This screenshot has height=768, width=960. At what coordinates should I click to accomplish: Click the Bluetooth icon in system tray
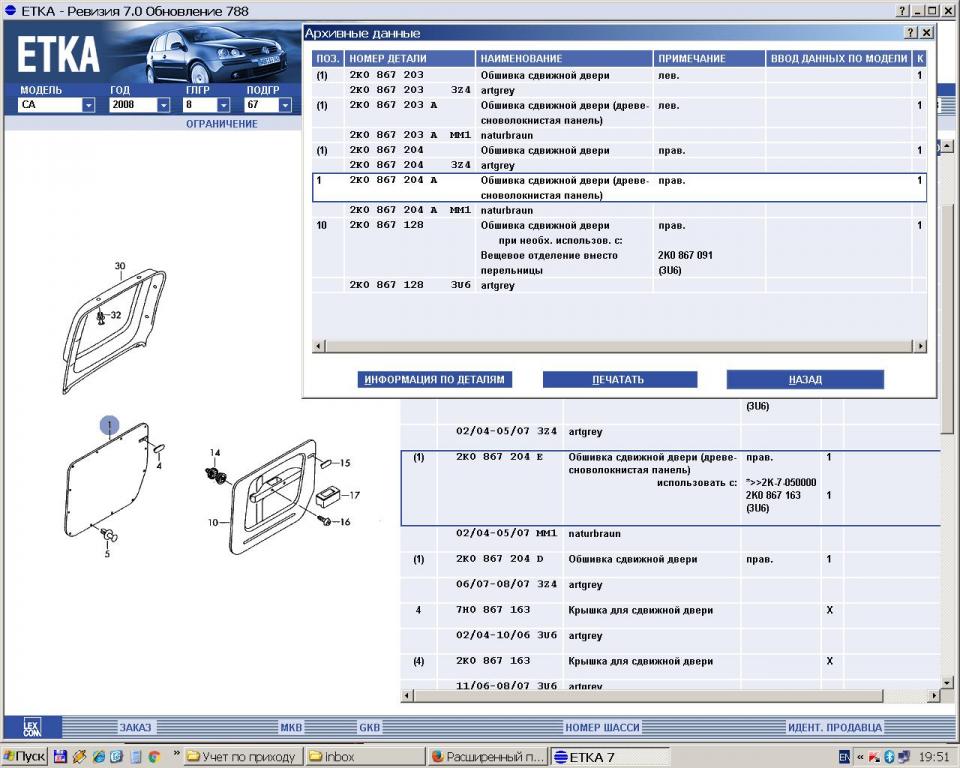pyautogui.click(x=890, y=757)
